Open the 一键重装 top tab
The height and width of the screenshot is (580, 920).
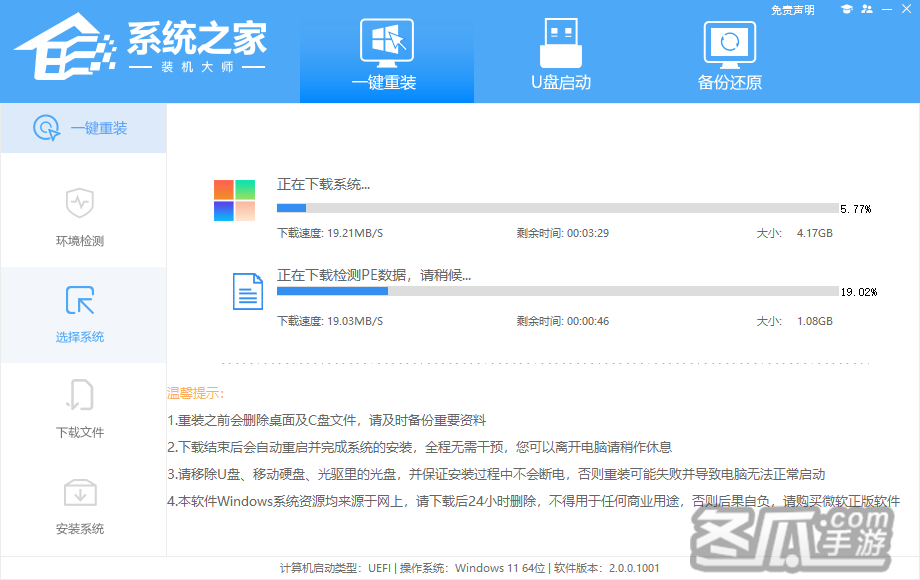[387, 54]
